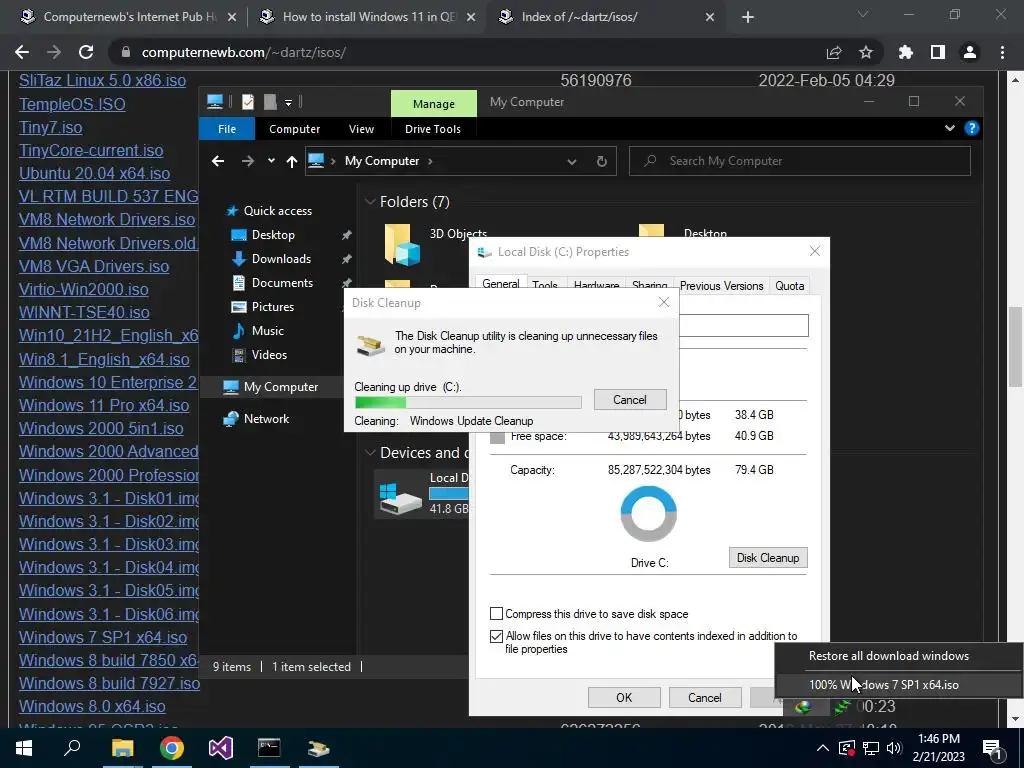Choose Restore all download windows
Screen dimensions: 1024x768
point(889,656)
